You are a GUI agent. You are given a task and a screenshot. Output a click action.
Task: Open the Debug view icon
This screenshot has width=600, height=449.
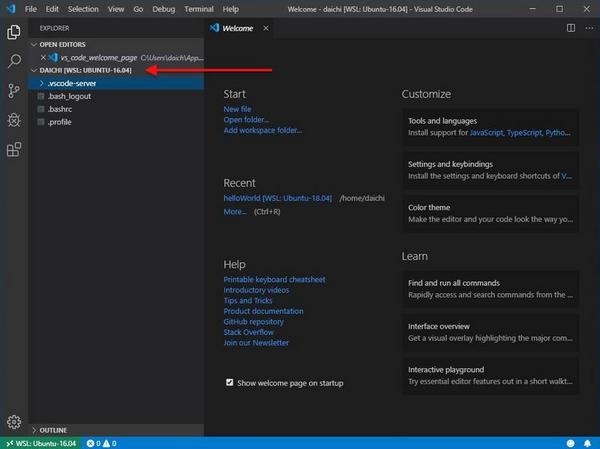(x=14, y=120)
